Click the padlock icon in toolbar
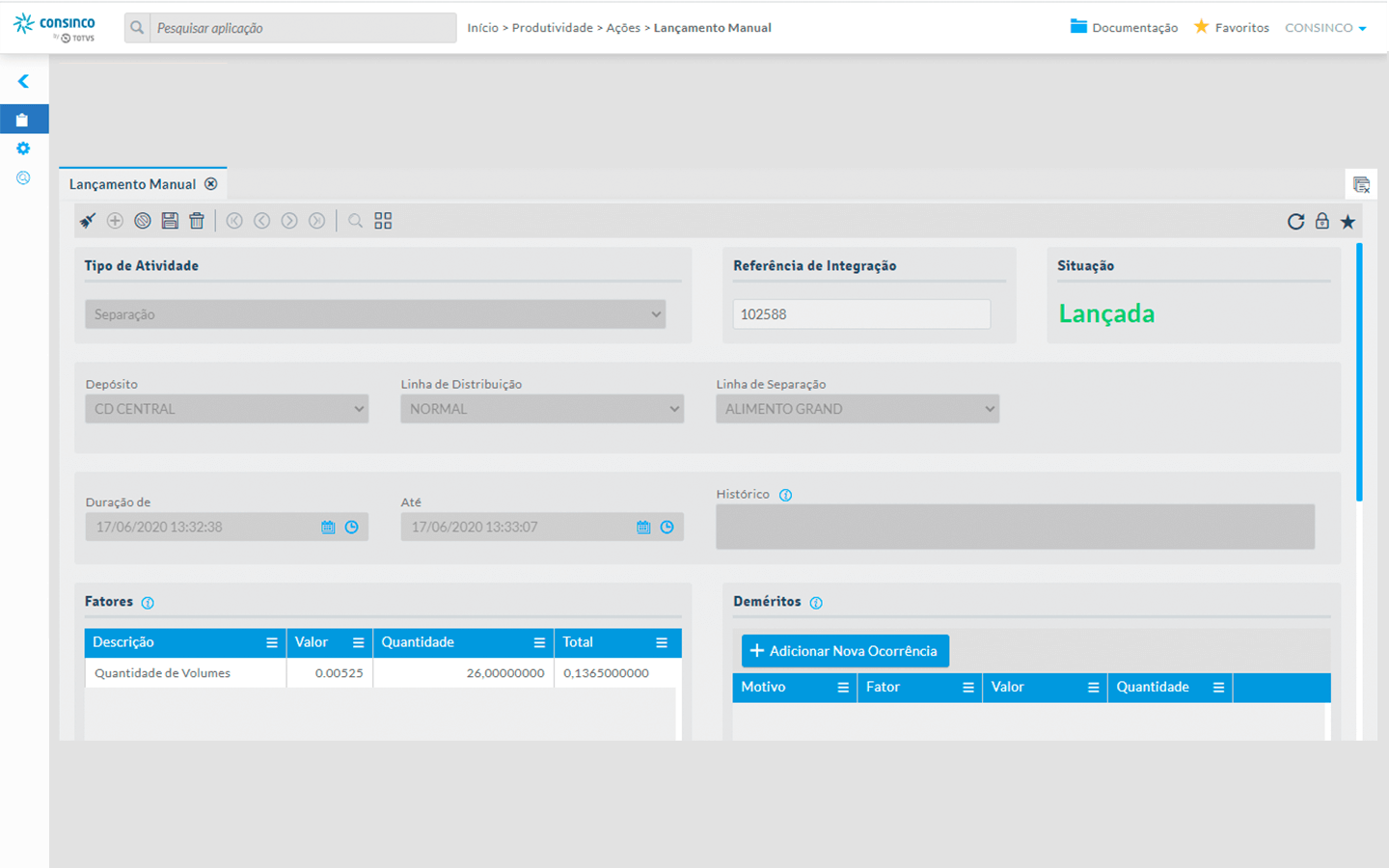This screenshot has width=1389, height=868. 1321,221
